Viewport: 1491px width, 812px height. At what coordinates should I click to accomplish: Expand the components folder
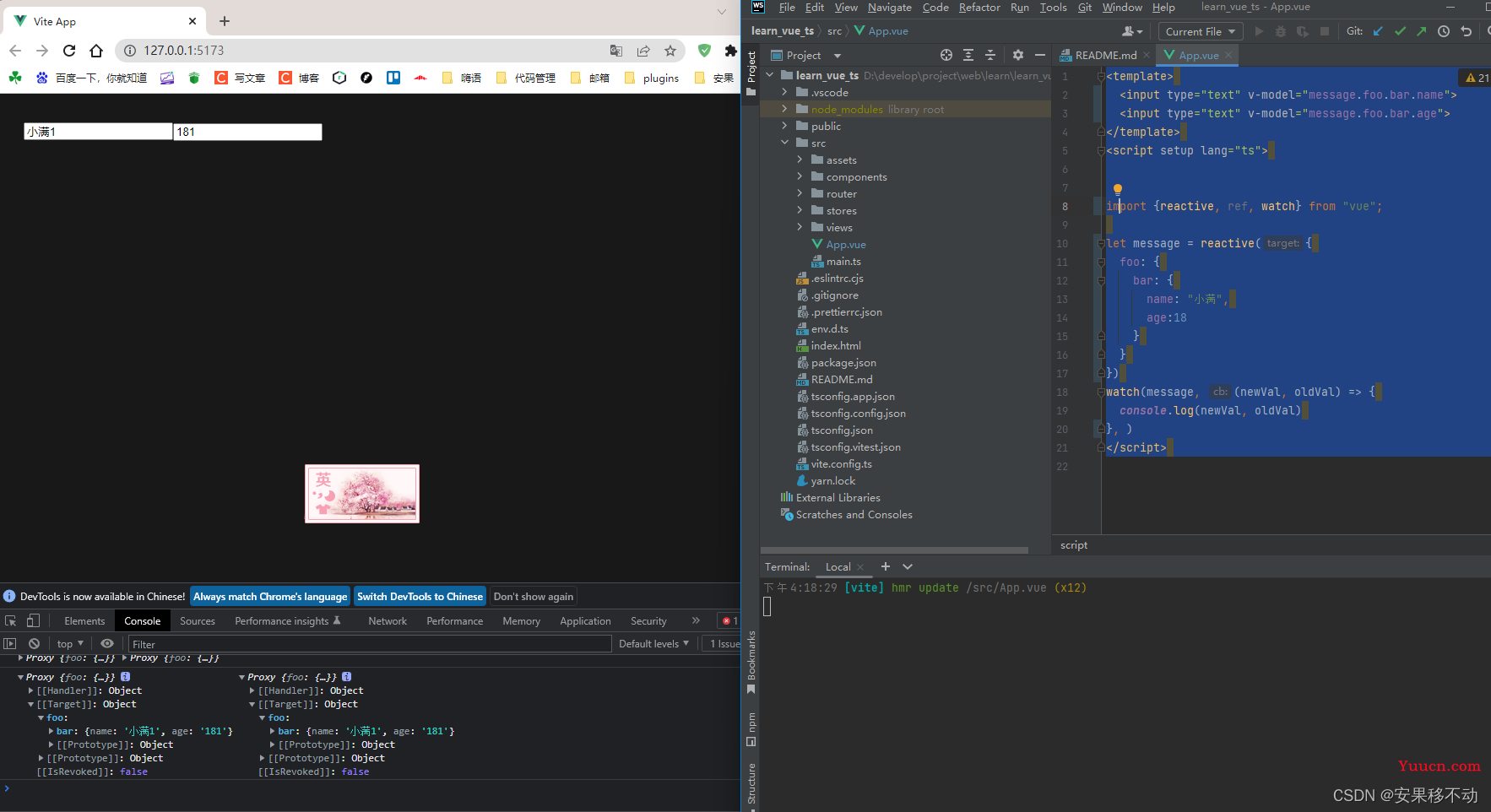[x=800, y=176]
